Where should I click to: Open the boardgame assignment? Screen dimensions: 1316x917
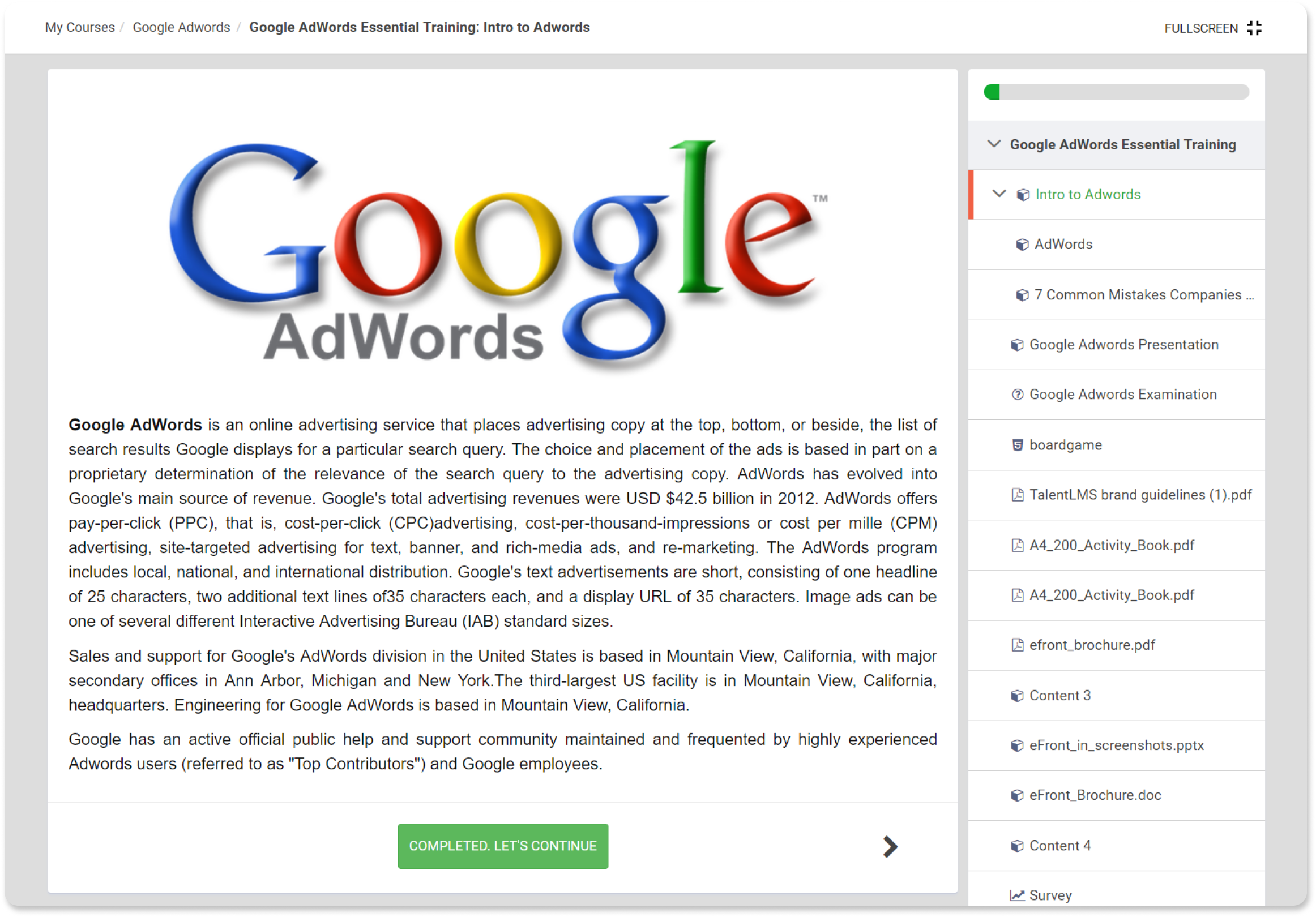point(1116,445)
